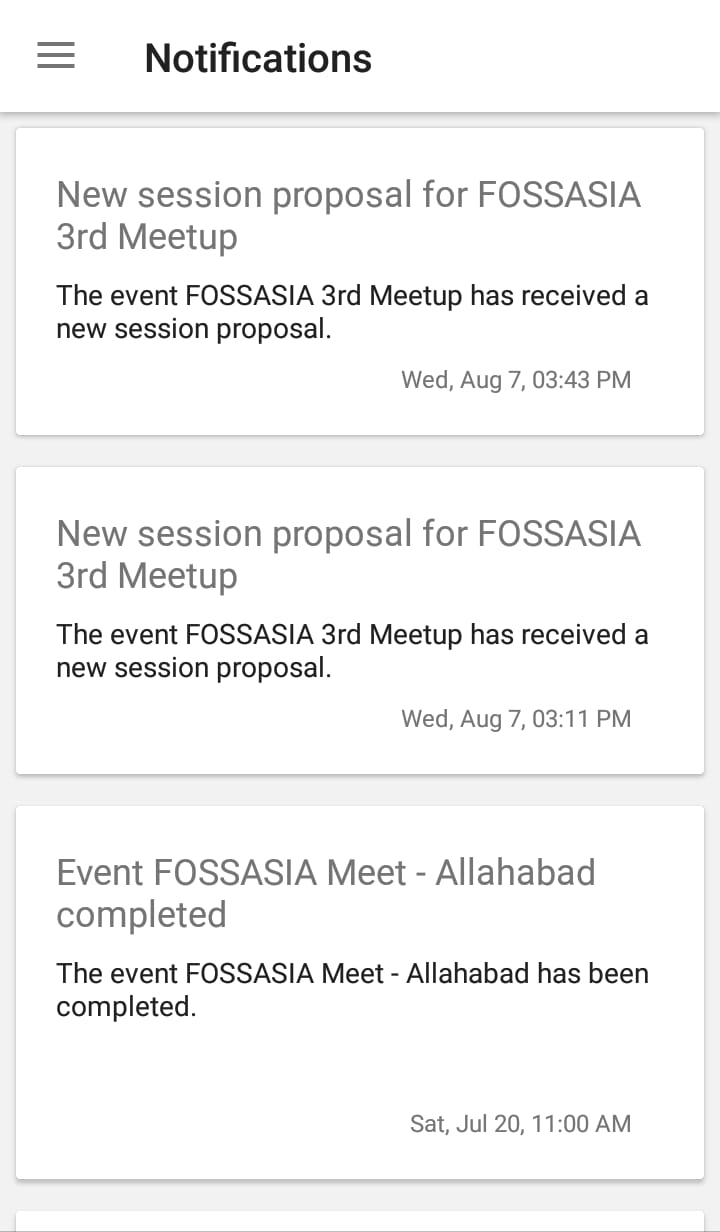Image resolution: width=720 pixels, height=1232 pixels.
Task: Click the Sat, Jul 20, 11:00 AM timestamp
Action: (x=520, y=1124)
